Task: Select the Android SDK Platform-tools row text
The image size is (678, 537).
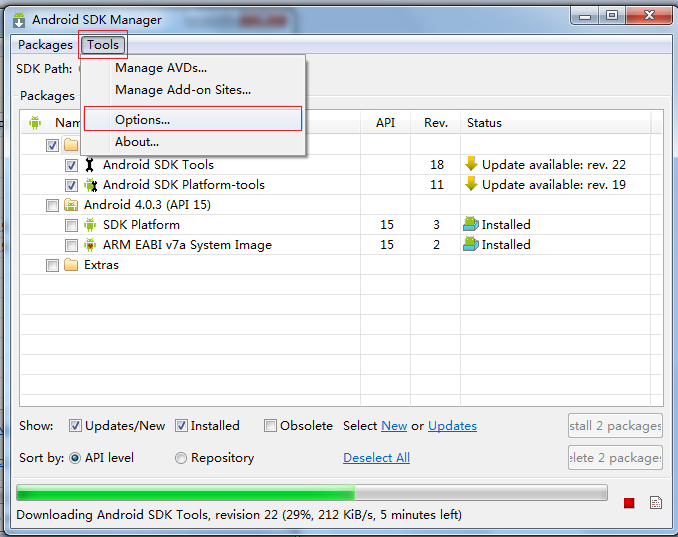Action: click(x=184, y=185)
